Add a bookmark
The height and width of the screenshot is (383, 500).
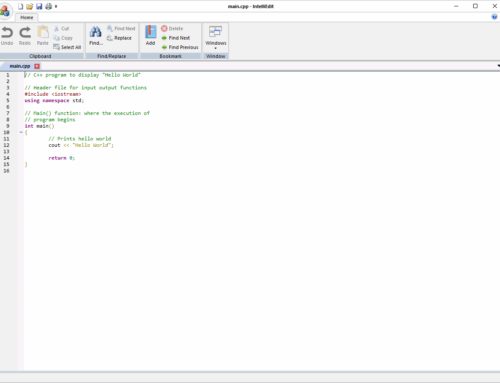click(x=150, y=36)
